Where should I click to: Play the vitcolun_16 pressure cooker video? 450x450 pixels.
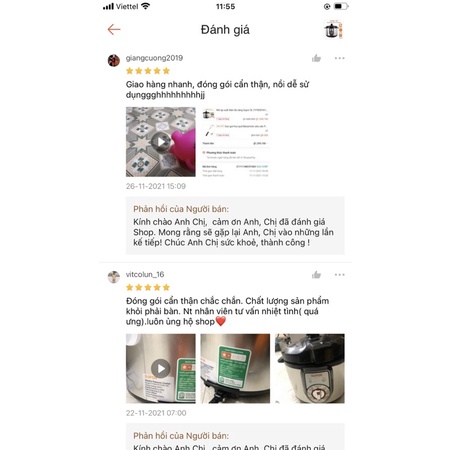[161, 368]
